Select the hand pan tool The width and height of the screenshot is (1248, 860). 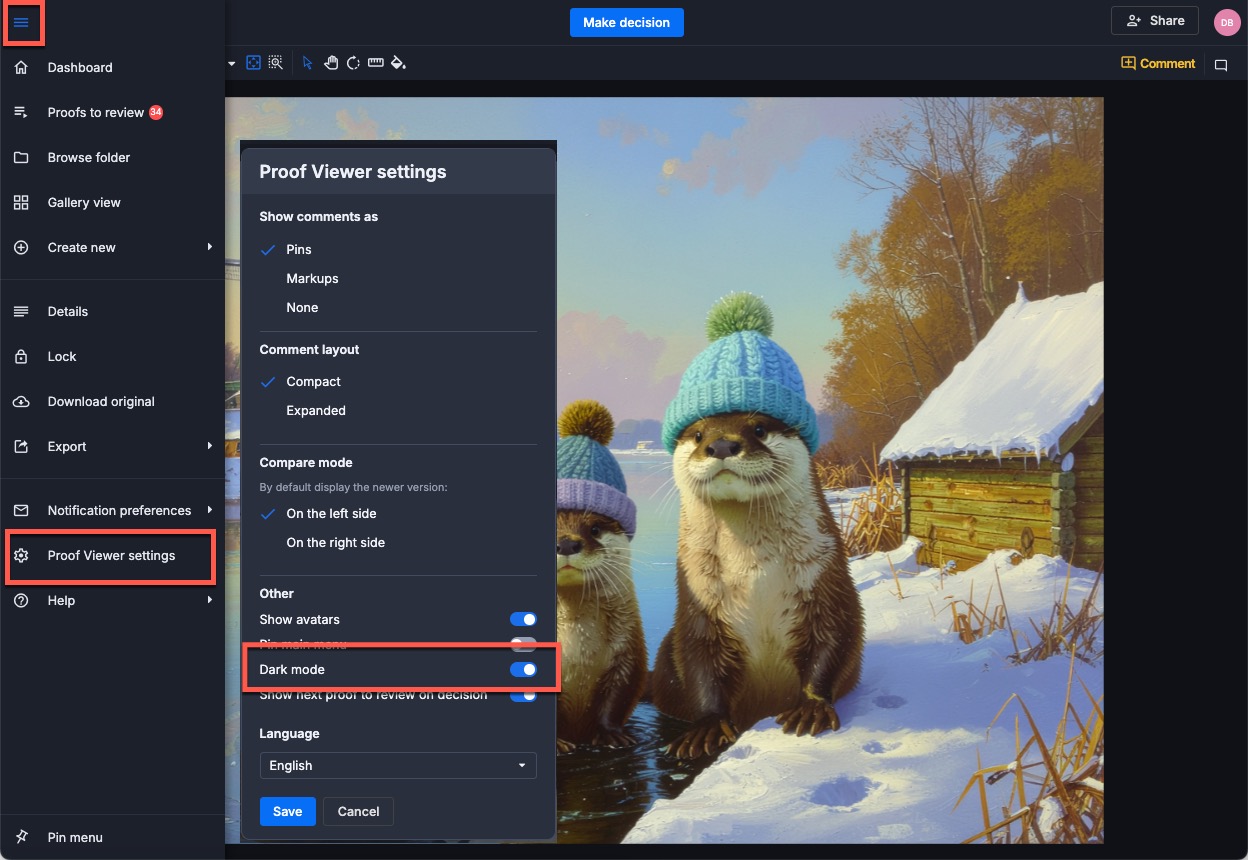(x=331, y=63)
